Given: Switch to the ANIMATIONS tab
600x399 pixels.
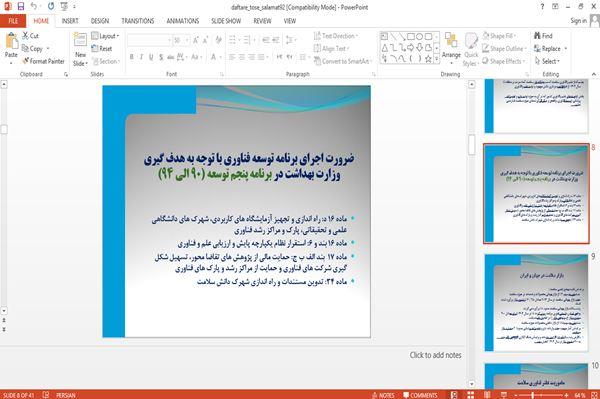Looking at the screenshot, I should pyautogui.click(x=183, y=21).
